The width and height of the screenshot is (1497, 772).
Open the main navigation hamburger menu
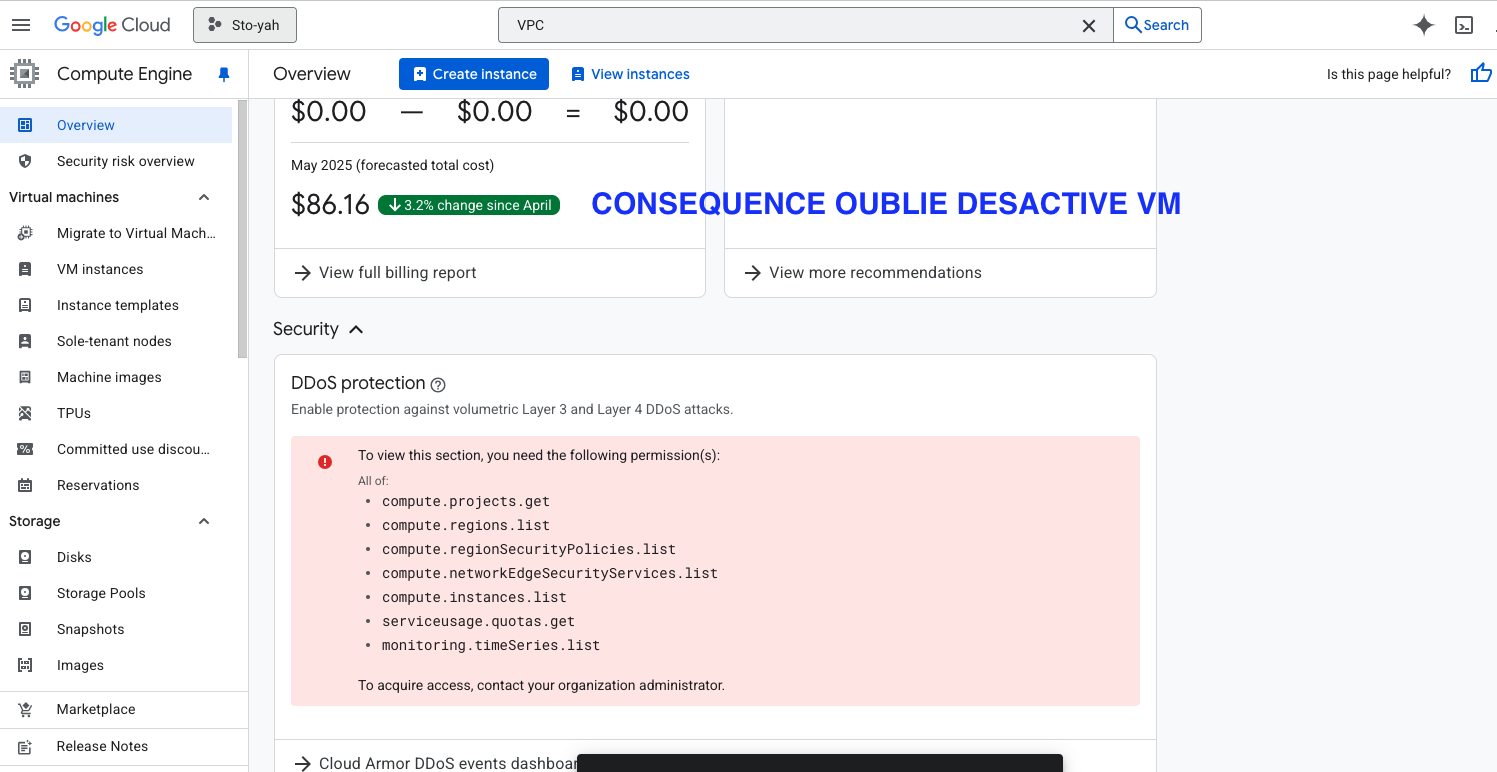[20, 24]
